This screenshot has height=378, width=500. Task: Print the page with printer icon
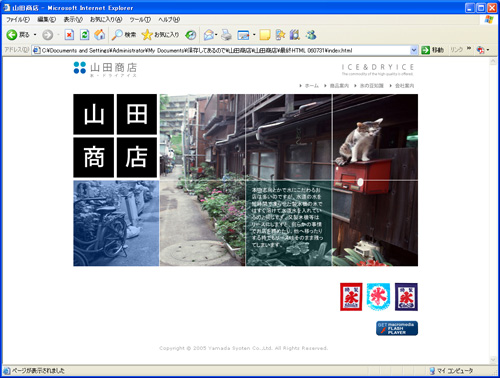tap(226, 35)
